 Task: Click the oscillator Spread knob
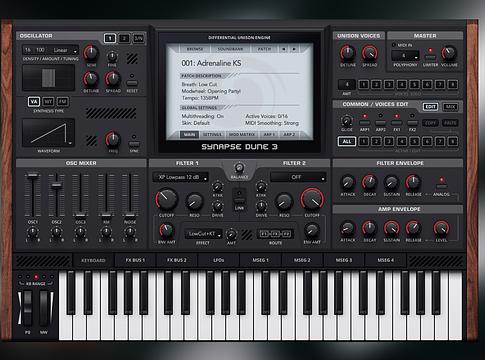(x=113, y=79)
